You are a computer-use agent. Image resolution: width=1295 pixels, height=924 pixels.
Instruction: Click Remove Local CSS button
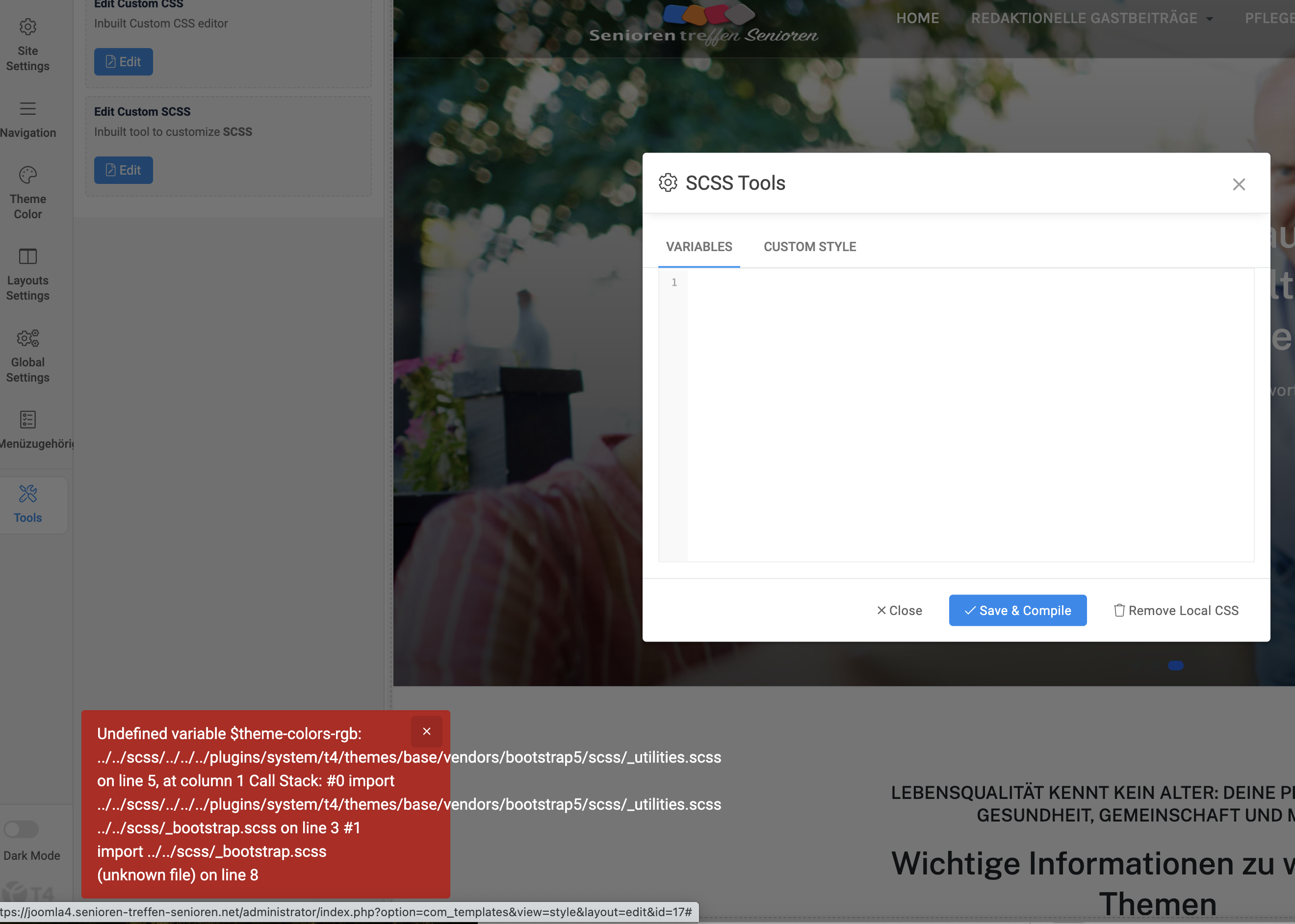click(x=1175, y=611)
